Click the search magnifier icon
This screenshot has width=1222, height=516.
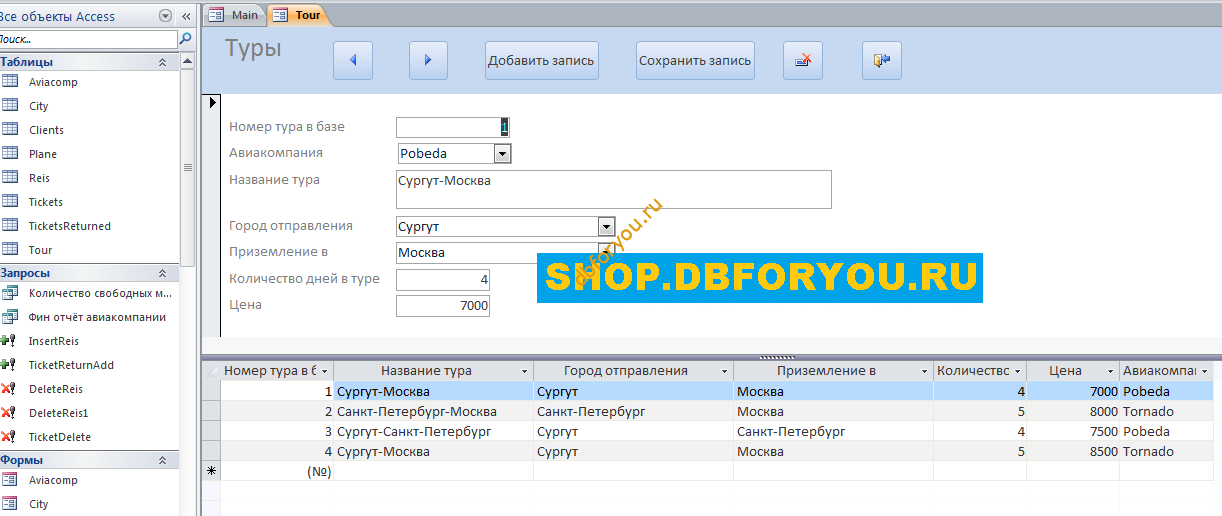click(185, 39)
